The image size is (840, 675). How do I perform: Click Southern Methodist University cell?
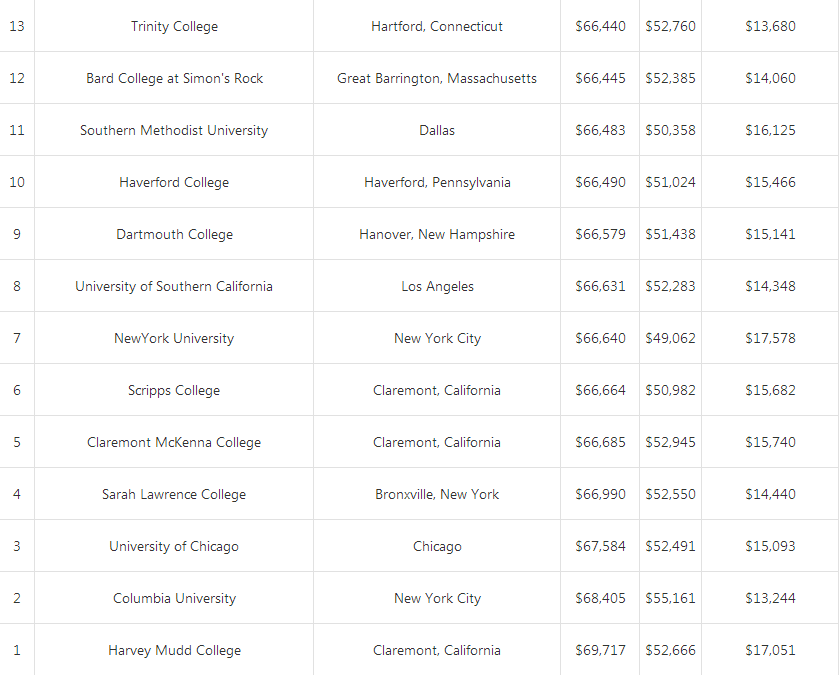pyautogui.click(x=174, y=130)
